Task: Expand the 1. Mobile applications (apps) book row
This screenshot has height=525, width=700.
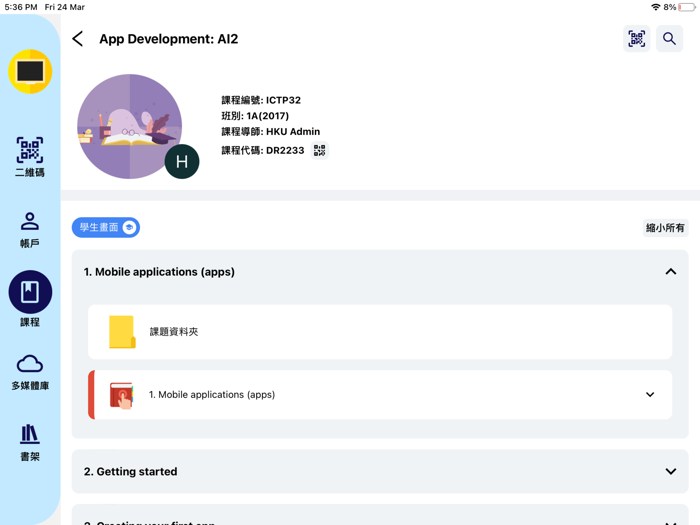Action: [x=650, y=395]
